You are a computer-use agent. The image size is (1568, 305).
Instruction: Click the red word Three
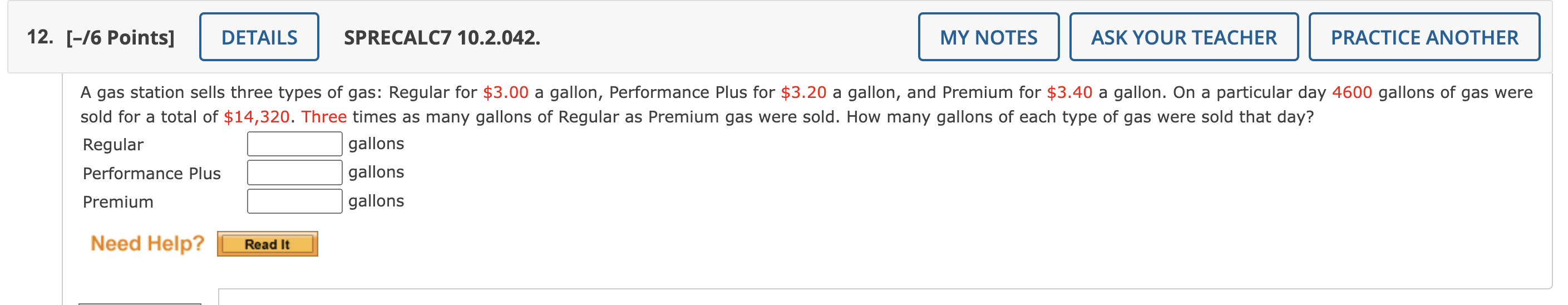tap(324, 117)
